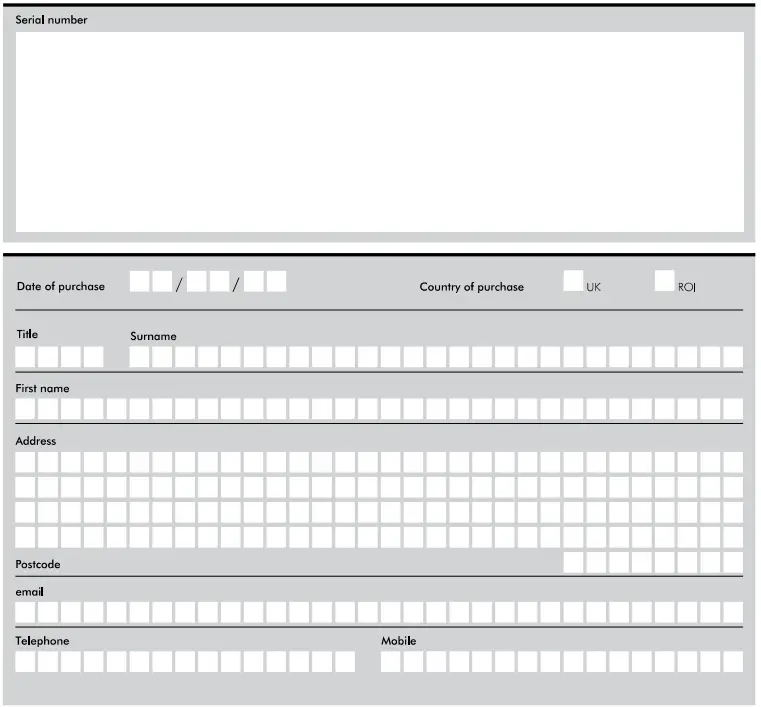Click the Serial number label
The height and width of the screenshot is (707, 761).
pos(51,20)
